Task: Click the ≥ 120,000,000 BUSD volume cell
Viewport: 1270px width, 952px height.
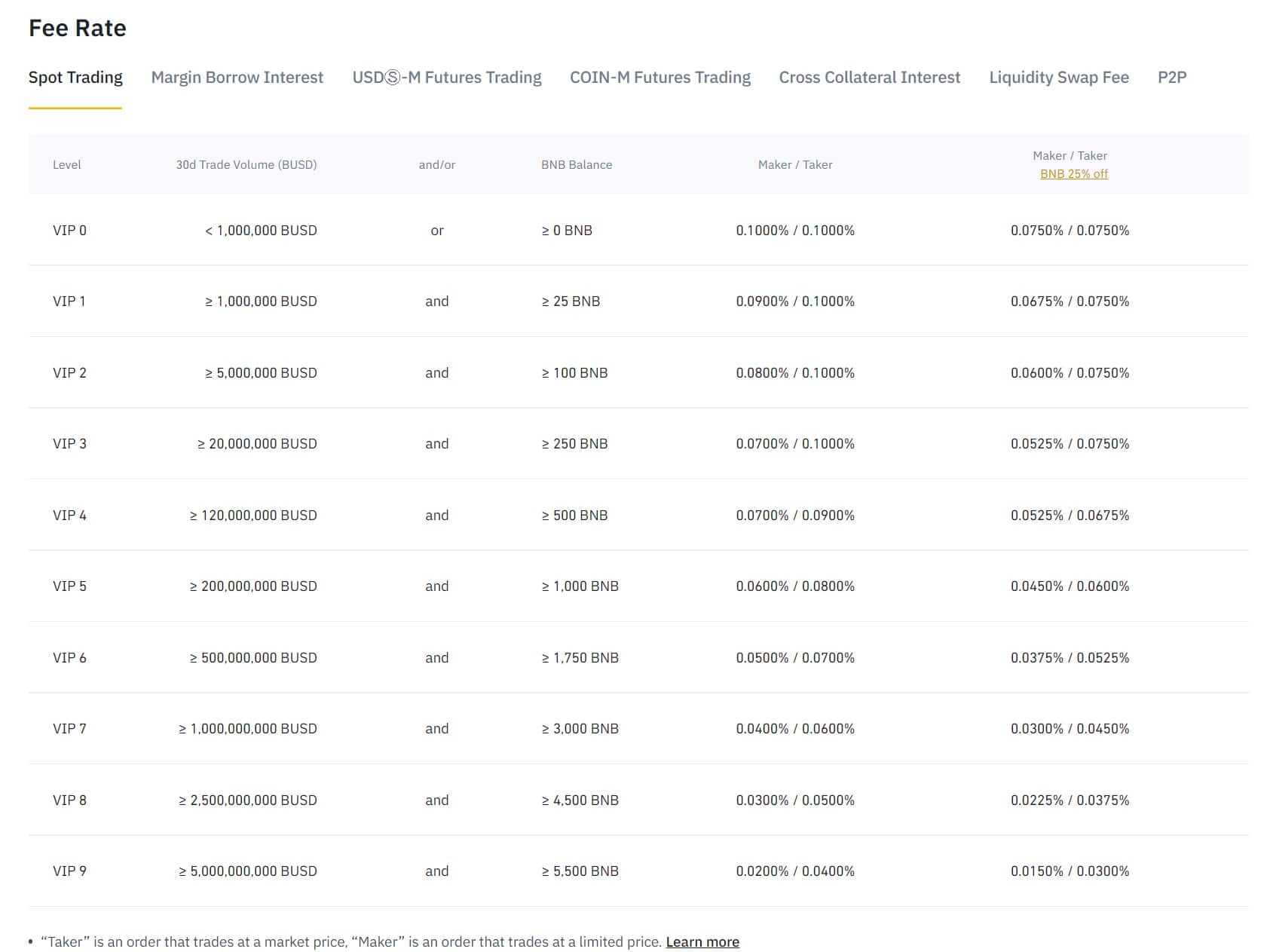Action: click(253, 516)
